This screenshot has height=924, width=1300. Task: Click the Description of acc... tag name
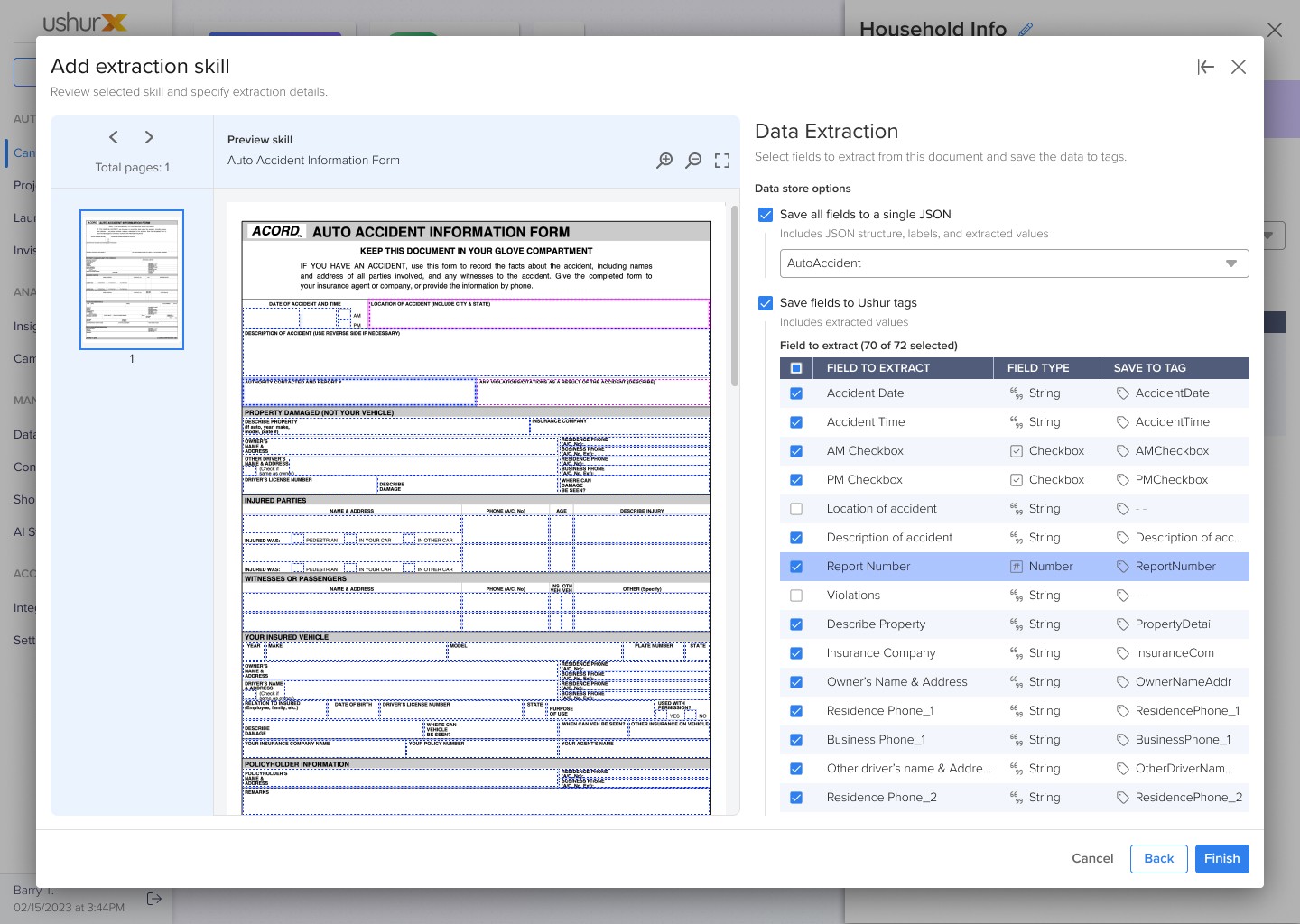[1189, 538]
